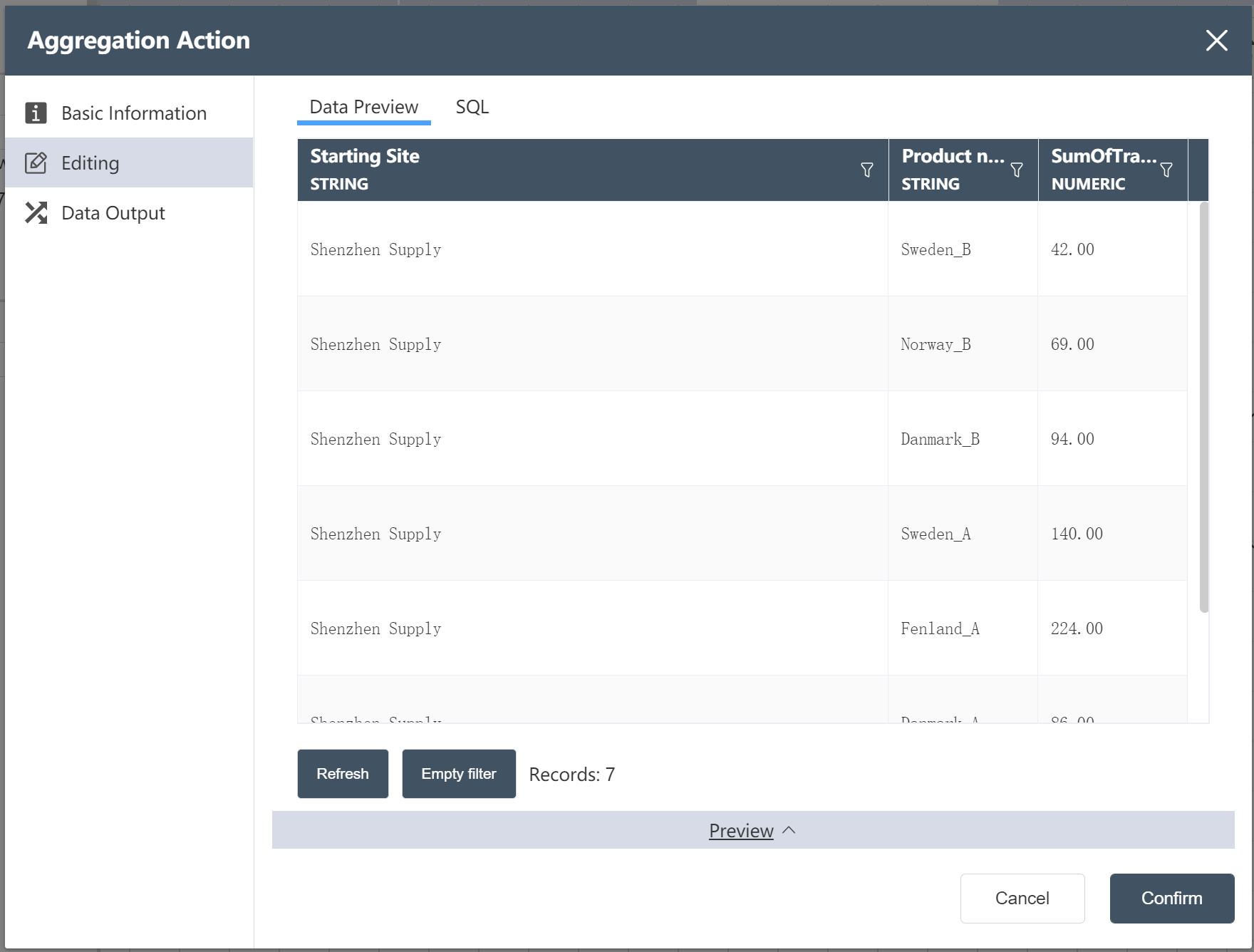Confirm the aggregation action
The width and height of the screenshot is (1254, 952).
(x=1172, y=898)
